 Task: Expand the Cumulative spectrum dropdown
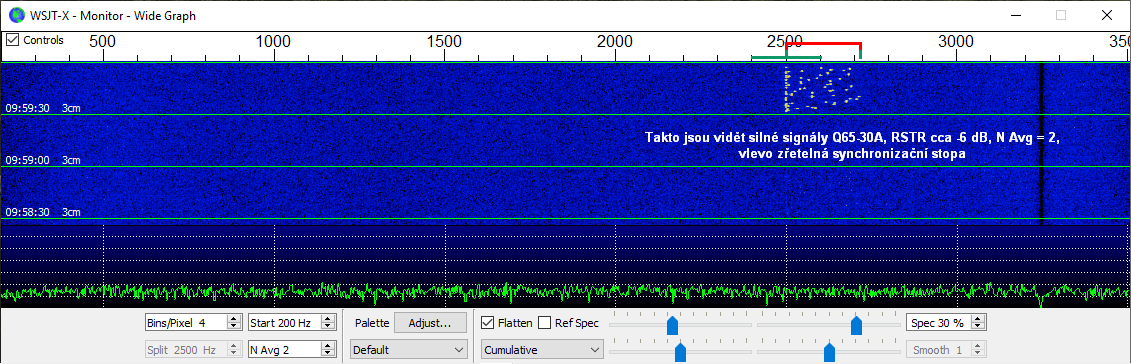click(542, 350)
